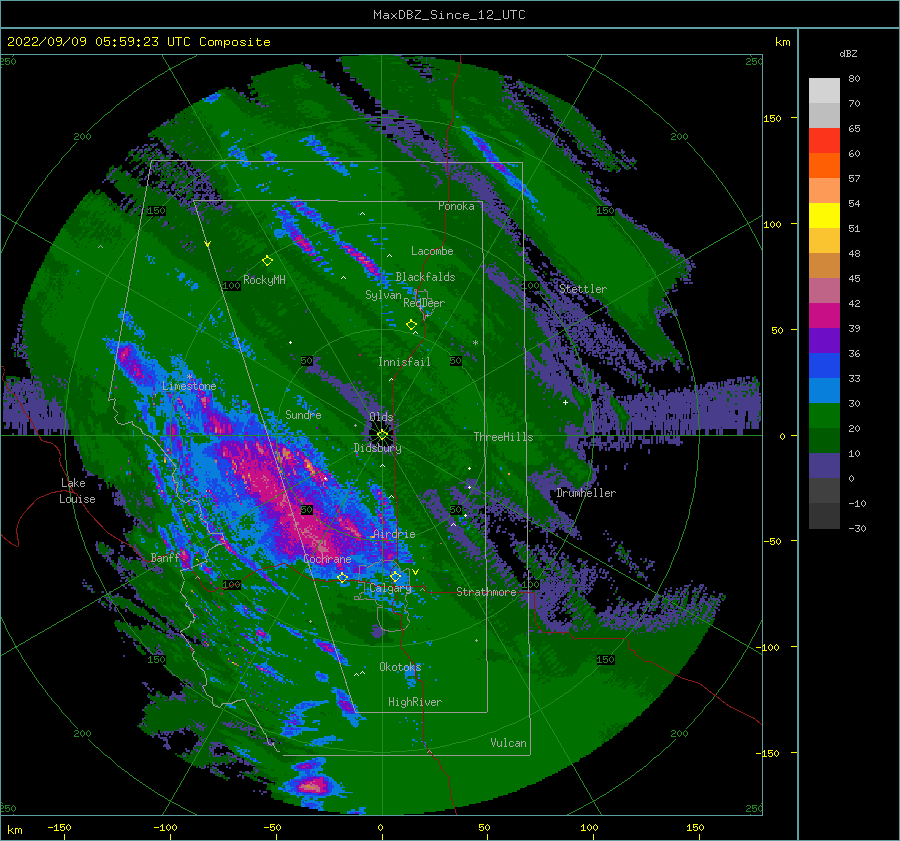
Task: Click the yellow diamond marker below RedDeer
Action: pos(411,325)
